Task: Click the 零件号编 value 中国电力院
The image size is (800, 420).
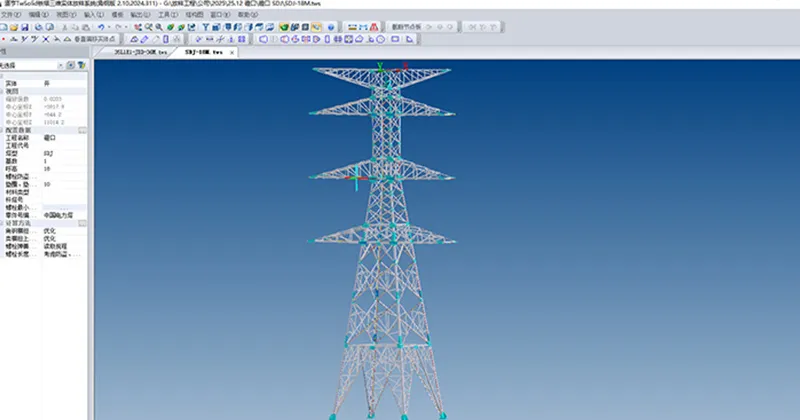Action: pyautogui.click(x=59, y=215)
